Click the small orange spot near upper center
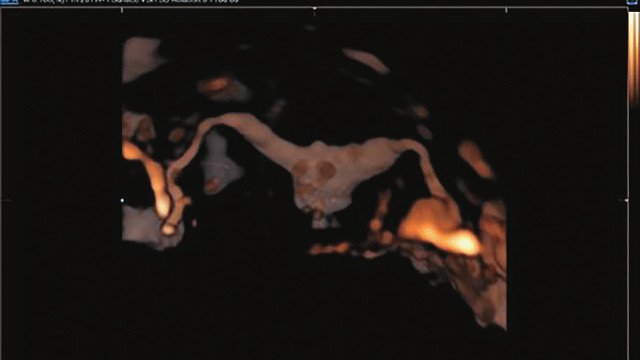Image resolution: width=640 pixels, height=360 pixels. [x=215, y=85]
